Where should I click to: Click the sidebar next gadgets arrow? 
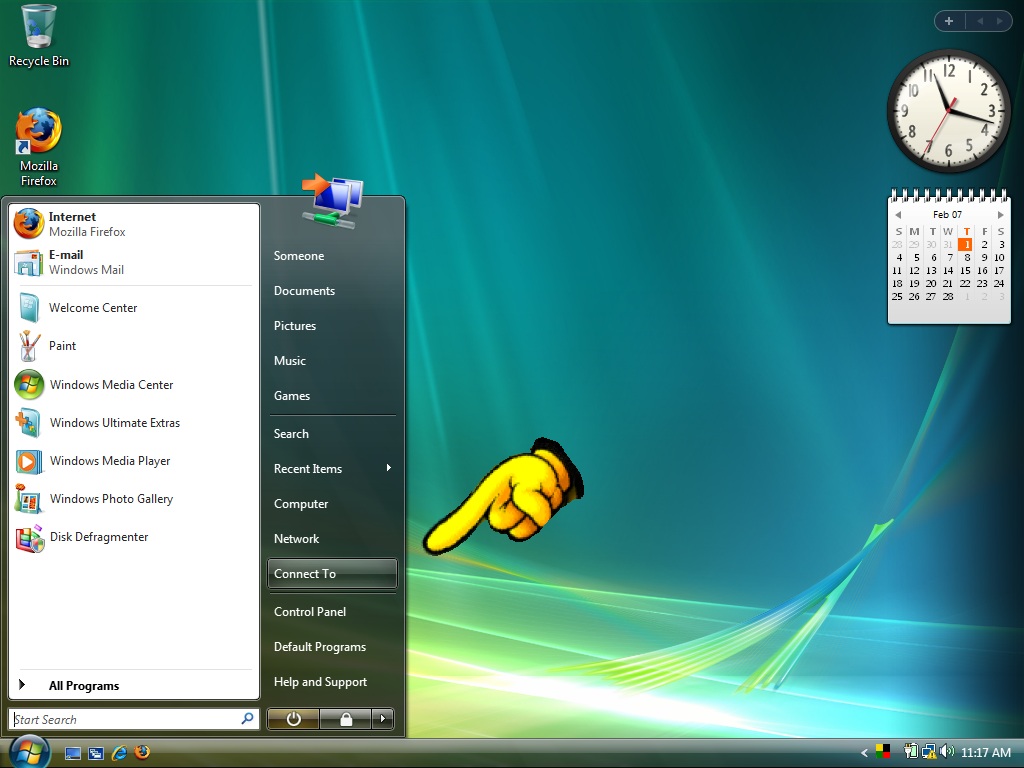pyautogui.click(x=999, y=22)
